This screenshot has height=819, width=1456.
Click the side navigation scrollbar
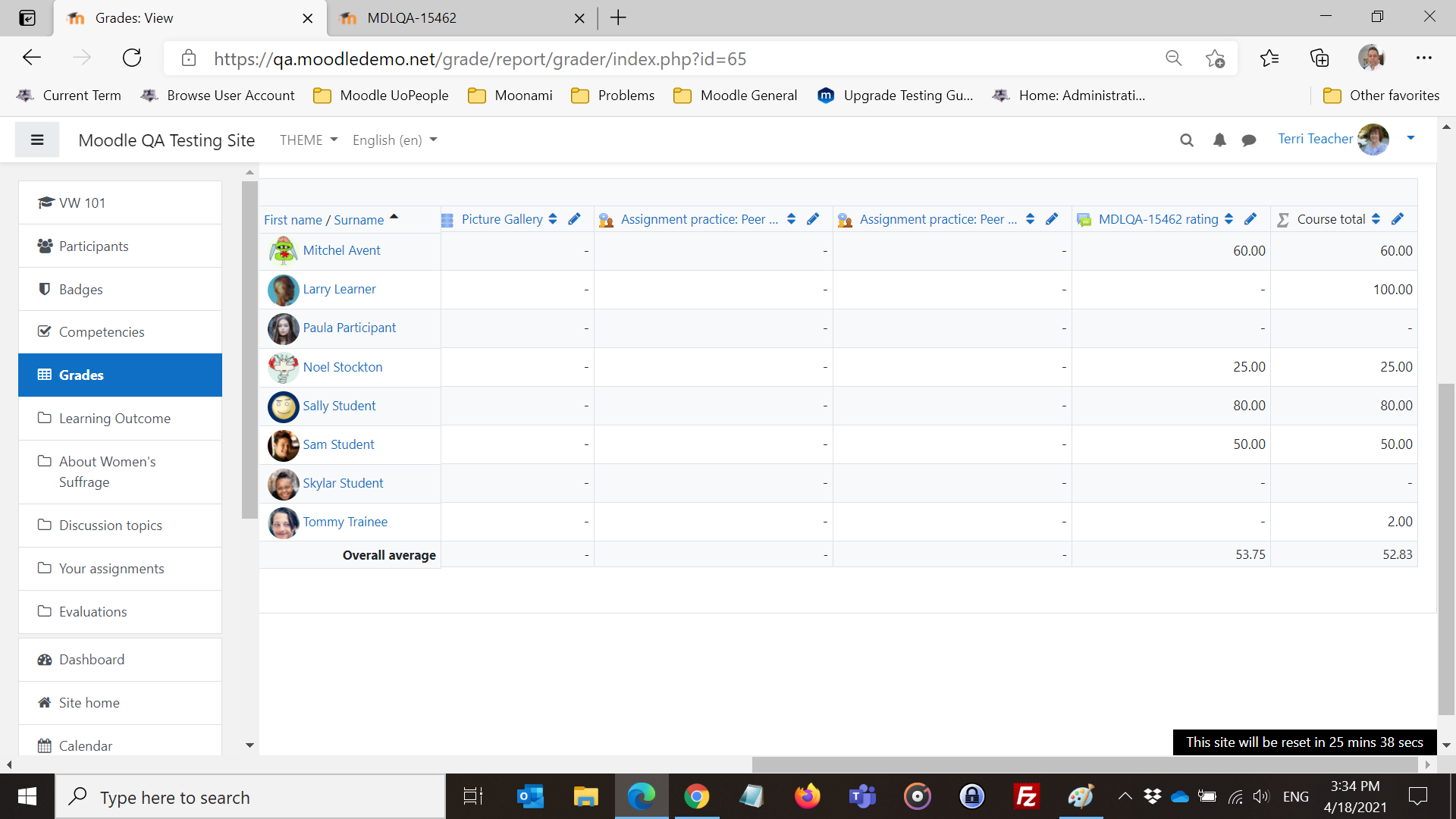point(249,349)
